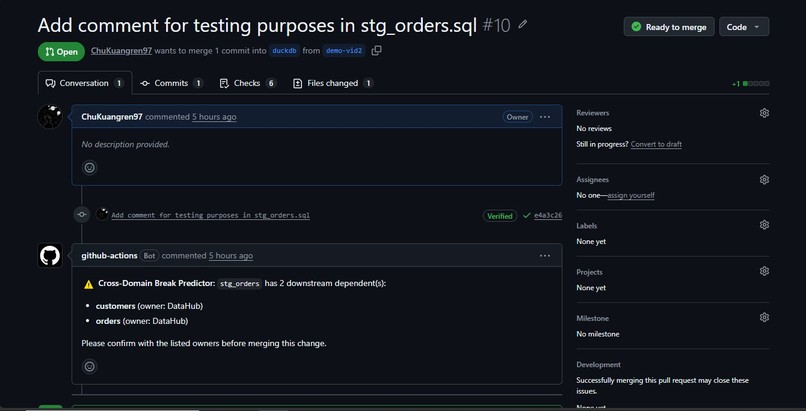Click the pull request number #10
806x411 pixels.
pyautogui.click(x=496, y=25)
